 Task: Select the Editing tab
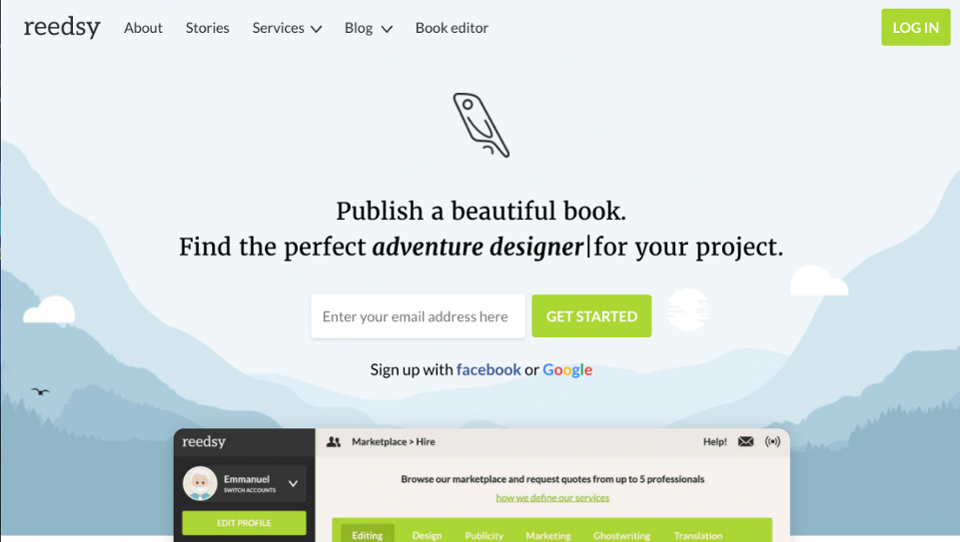pyautogui.click(x=367, y=534)
